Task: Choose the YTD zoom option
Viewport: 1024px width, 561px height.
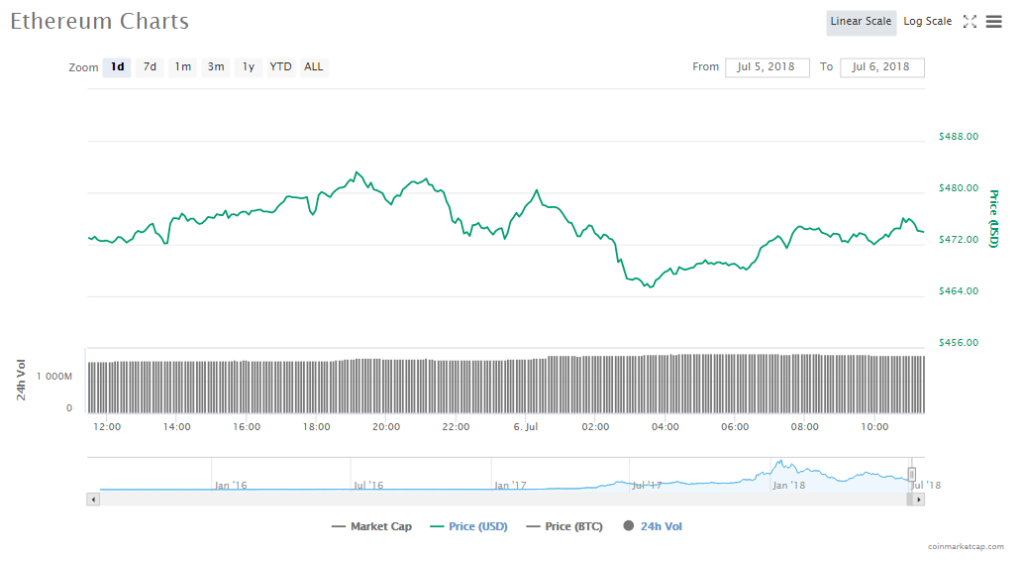Action: [x=281, y=67]
